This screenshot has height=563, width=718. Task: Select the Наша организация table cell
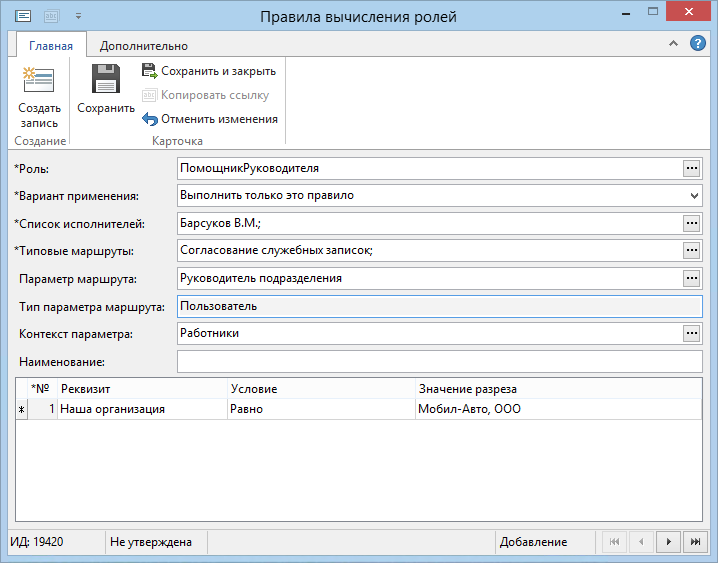pos(142,409)
